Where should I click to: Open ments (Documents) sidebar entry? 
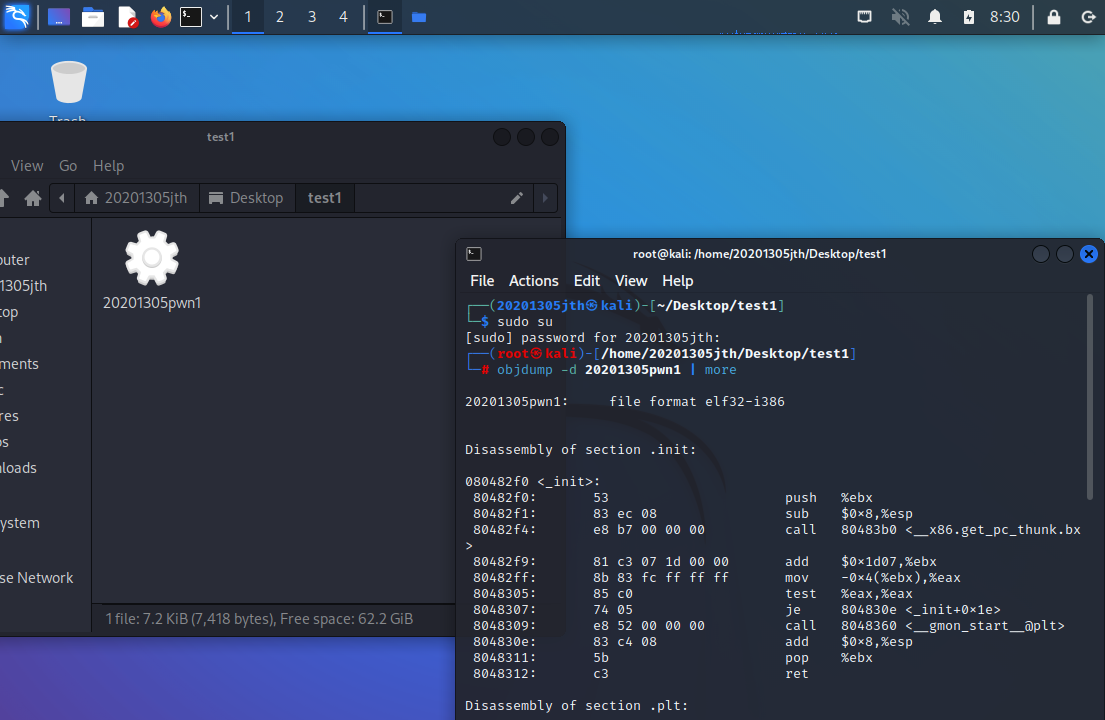(x=19, y=364)
